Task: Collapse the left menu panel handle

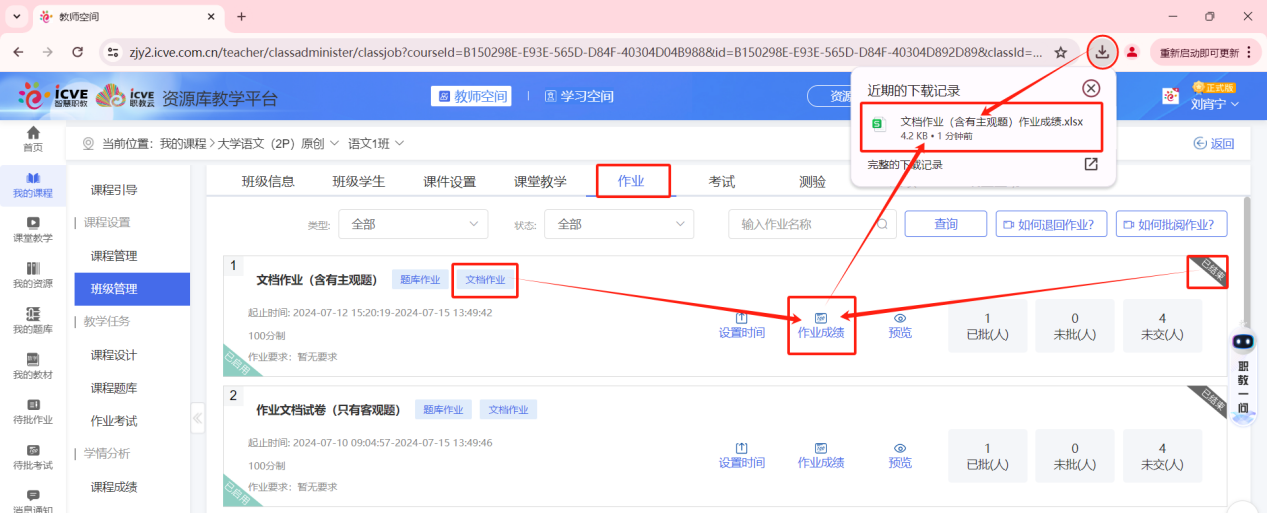Action: pyautogui.click(x=197, y=418)
